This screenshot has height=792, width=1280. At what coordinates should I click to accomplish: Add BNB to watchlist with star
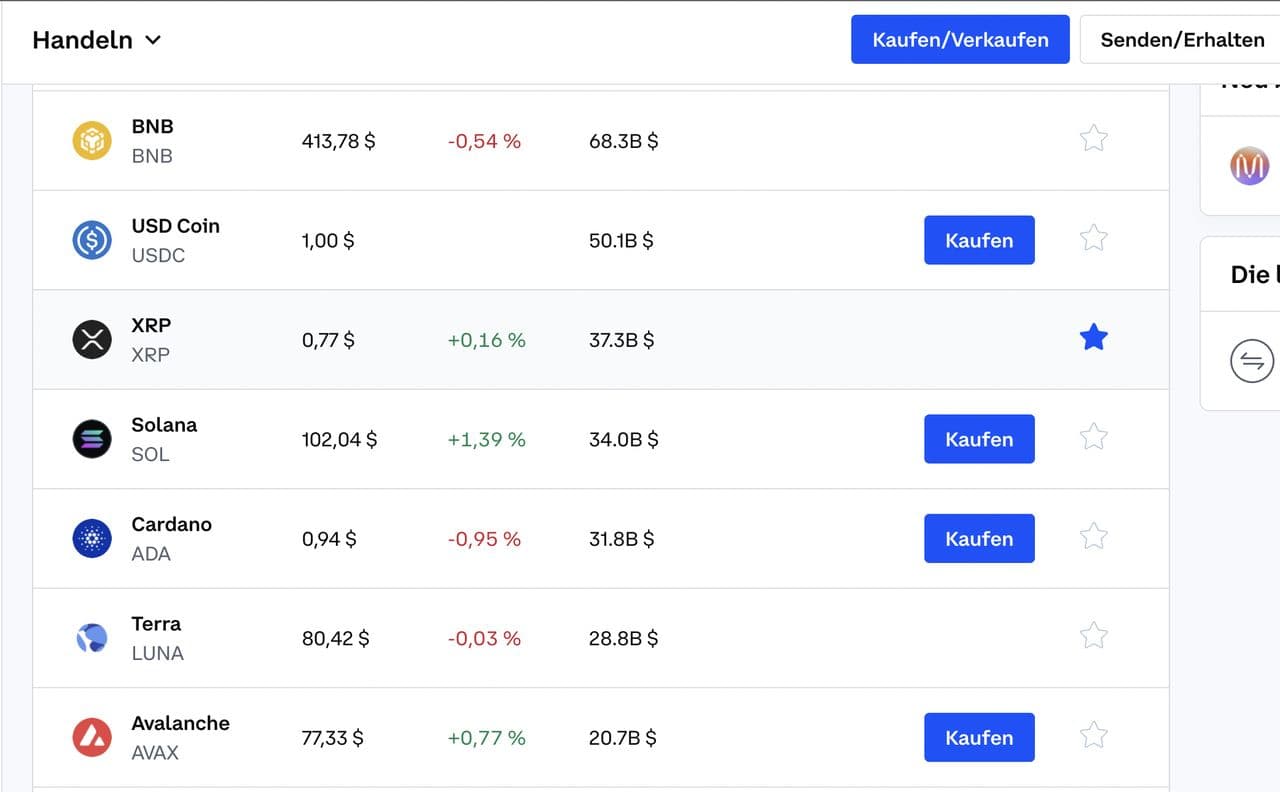click(1094, 138)
